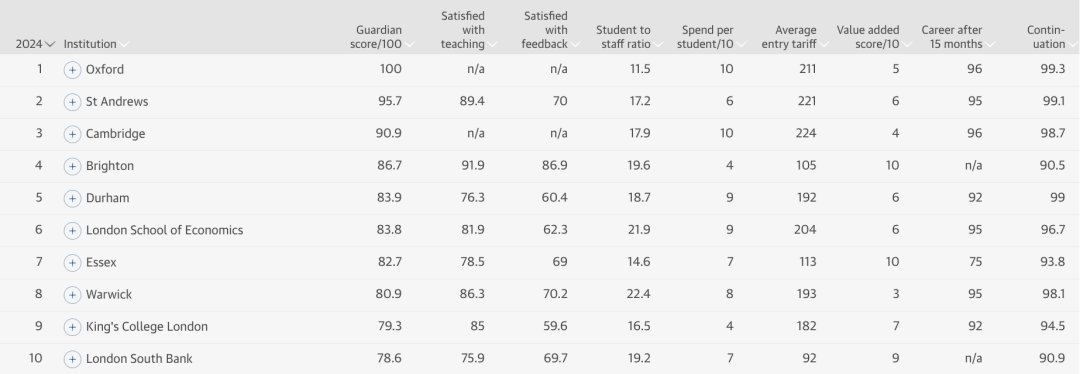Click the plus icon beside Brighton
Image resolution: width=1080 pixels, height=374 pixels.
(x=72, y=167)
